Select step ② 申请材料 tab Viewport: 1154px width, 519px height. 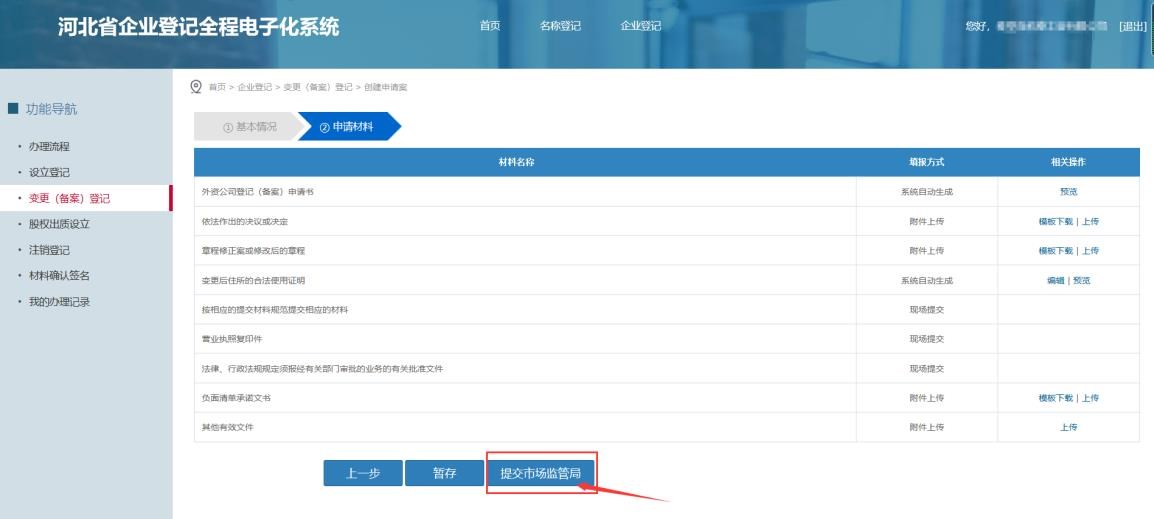pyautogui.click(x=346, y=126)
